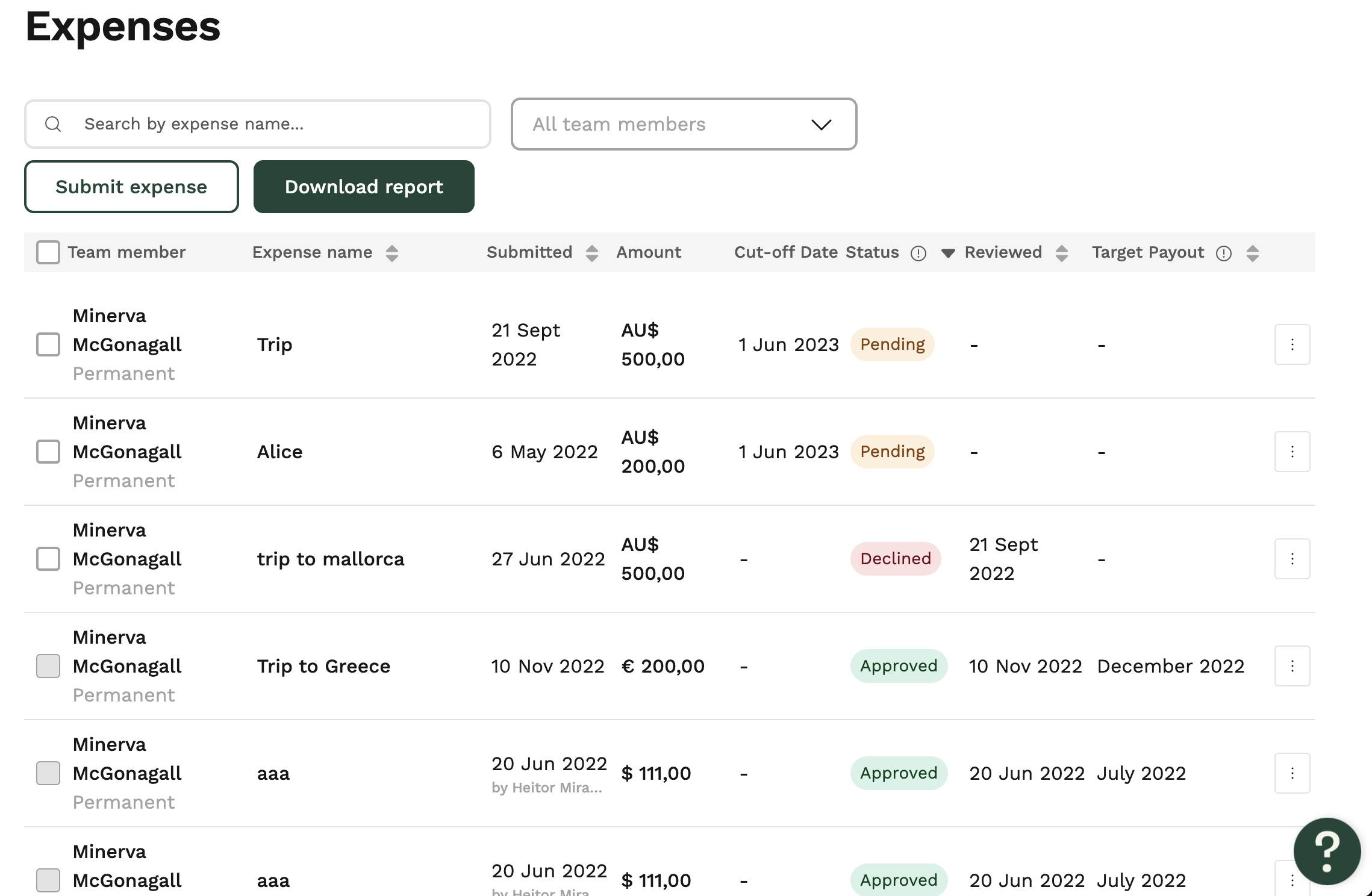Click the Cut-off Date column header
The height and width of the screenshot is (896, 1372).
click(x=786, y=252)
